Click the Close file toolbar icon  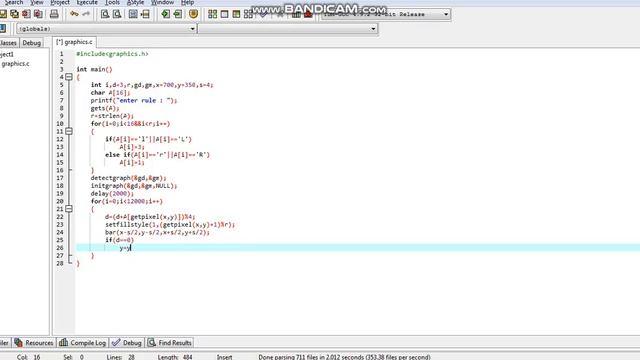26,14
